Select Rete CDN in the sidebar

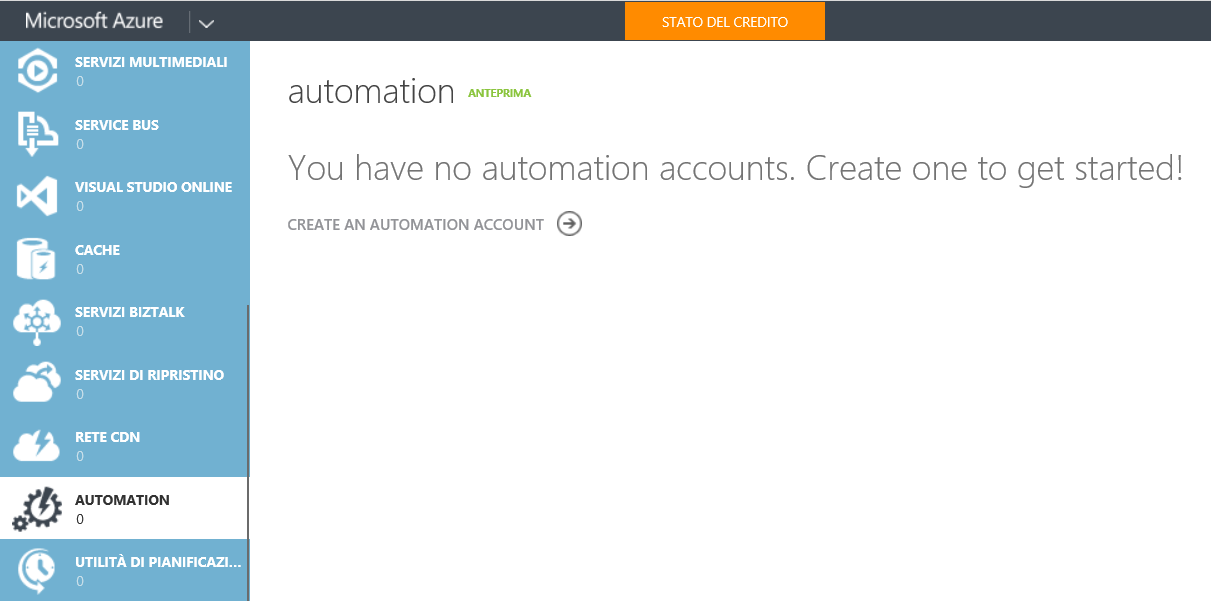click(124, 446)
